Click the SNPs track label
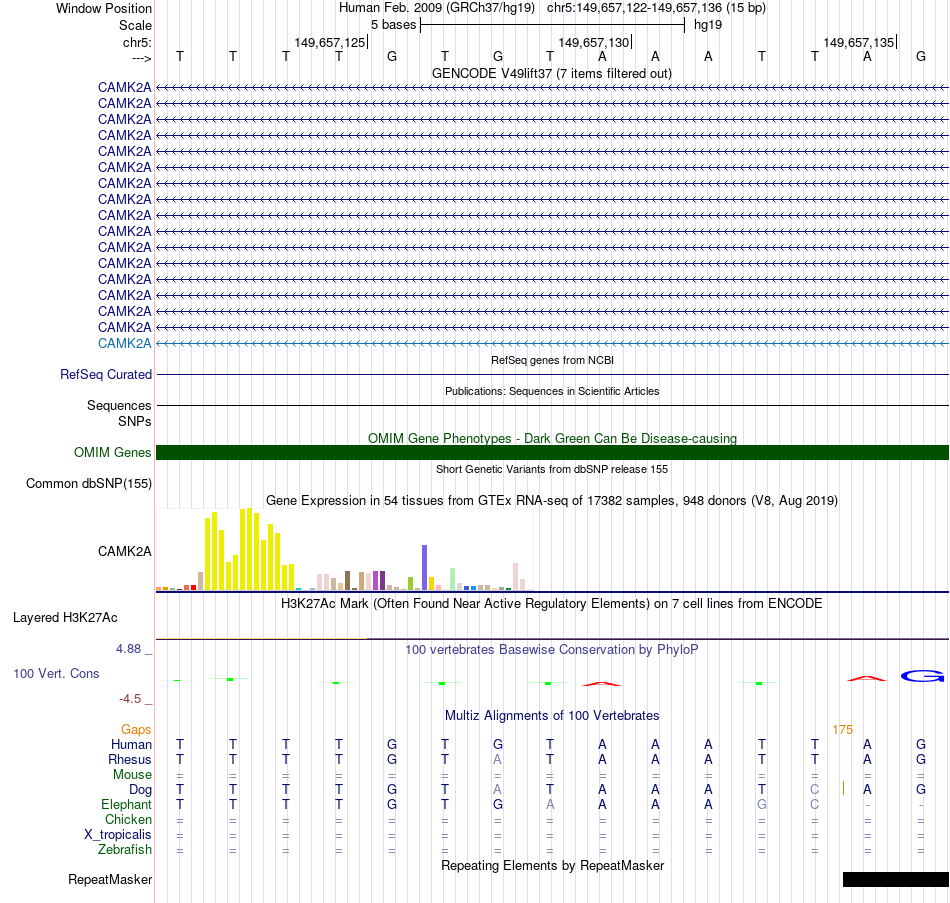 pyautogui.click(x=135, y=421)
